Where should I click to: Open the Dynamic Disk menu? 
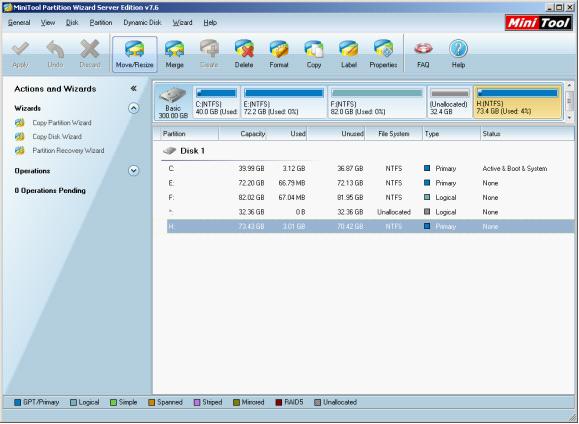click(x=142, y=23)
